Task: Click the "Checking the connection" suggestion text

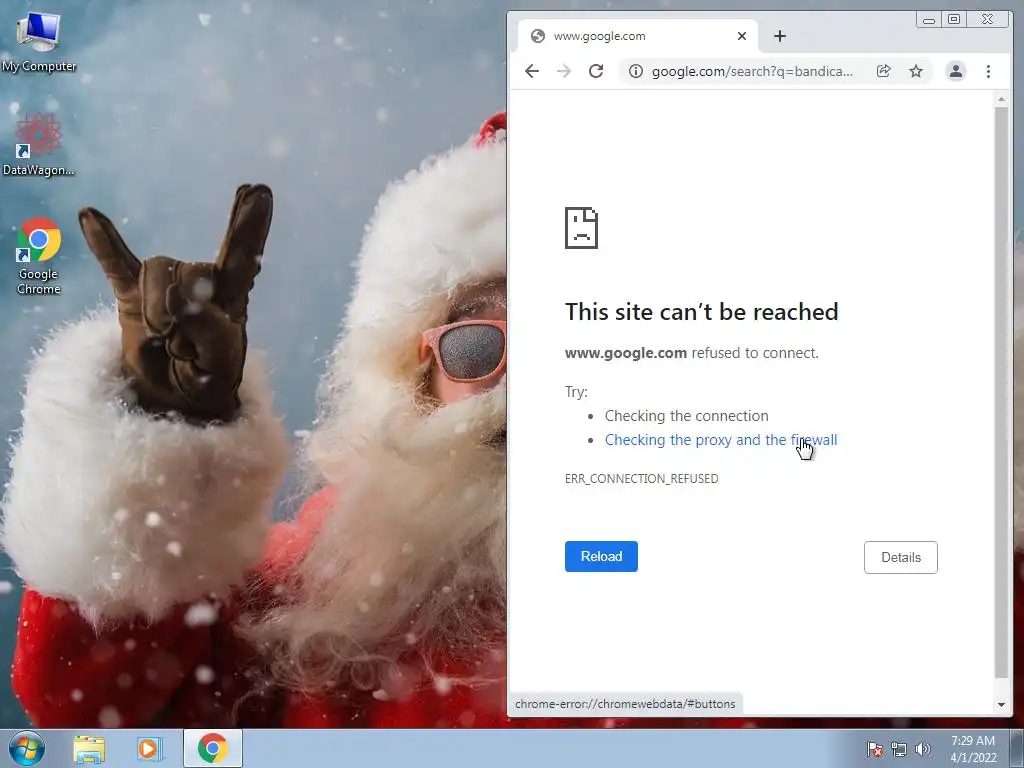Action: (686, 416)
